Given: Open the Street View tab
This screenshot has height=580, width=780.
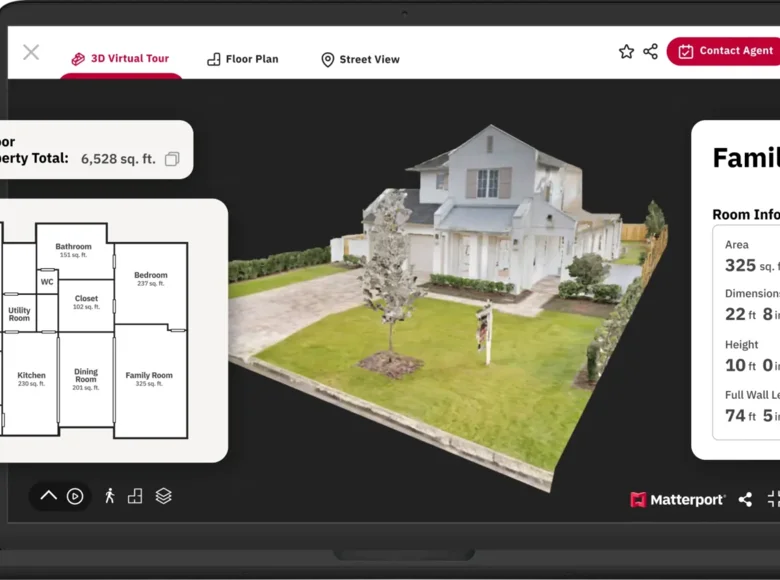Looking at the screenshot, I should tap(360, 59).
